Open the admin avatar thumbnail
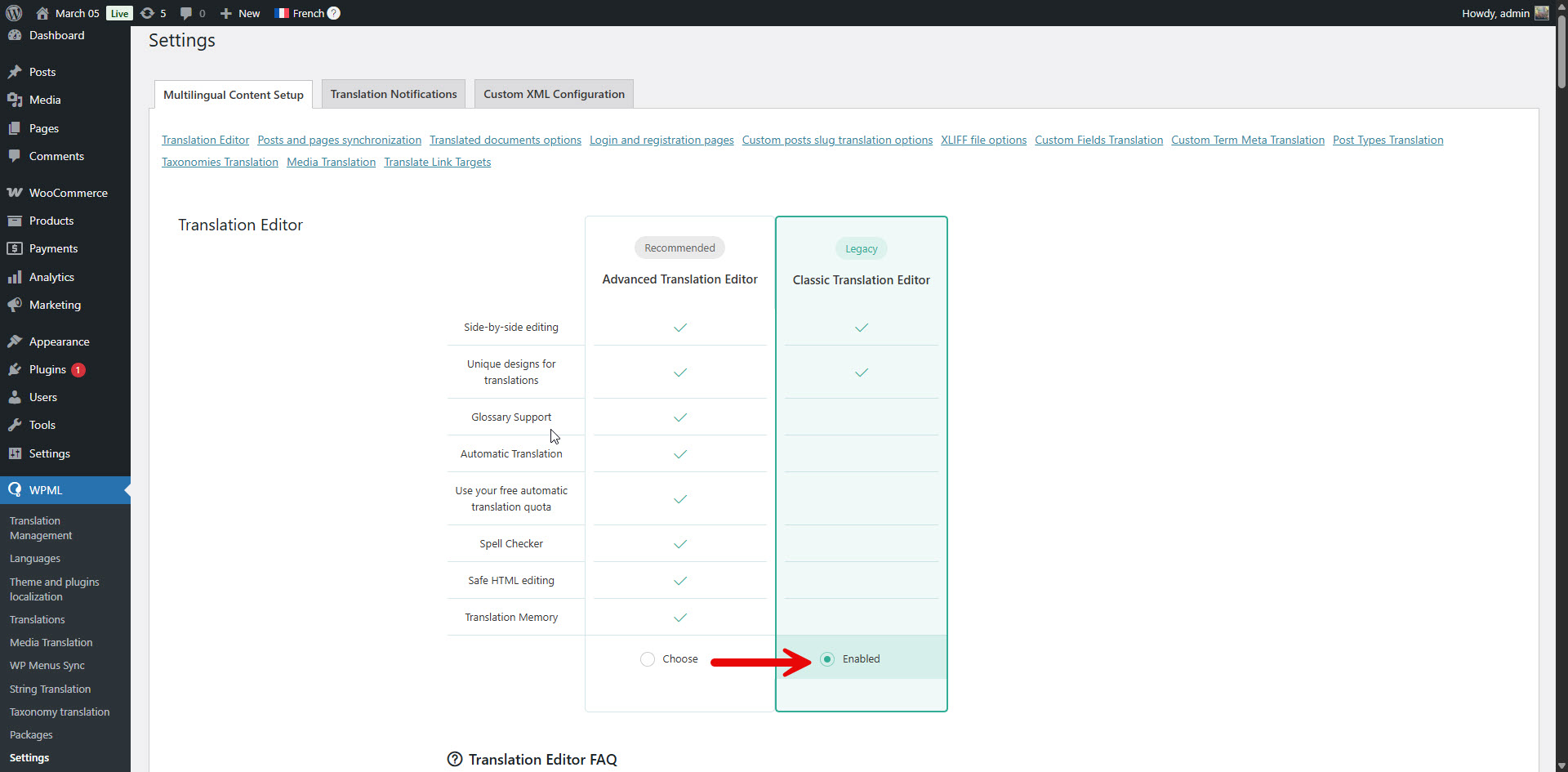 1542,13
